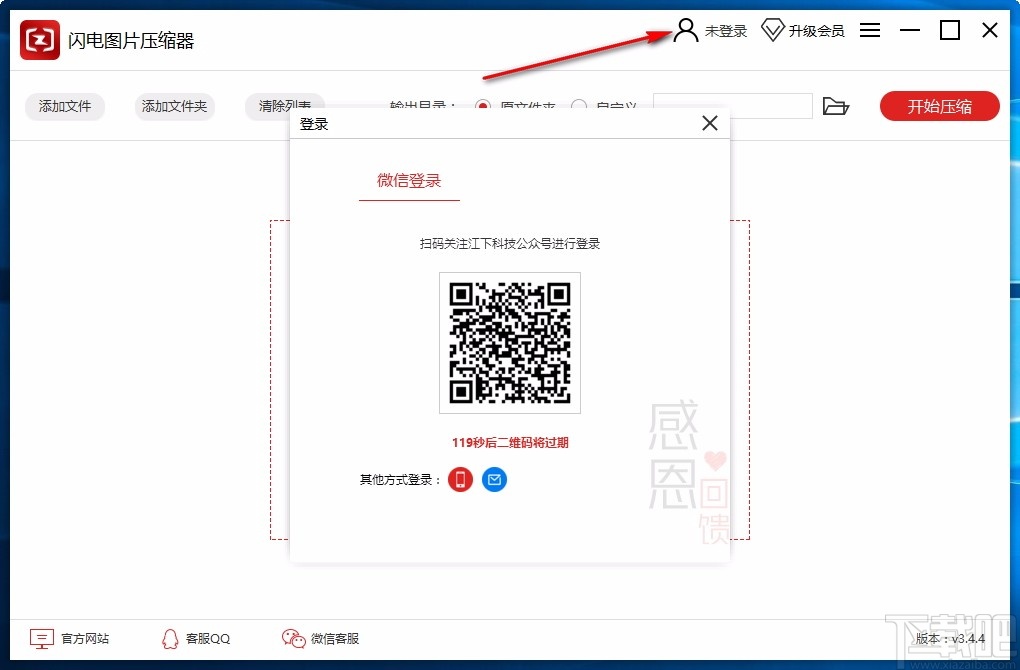Select the 微信登录 tab
1020x670 pixels.
pyautogui.click(x=409, y=180)
